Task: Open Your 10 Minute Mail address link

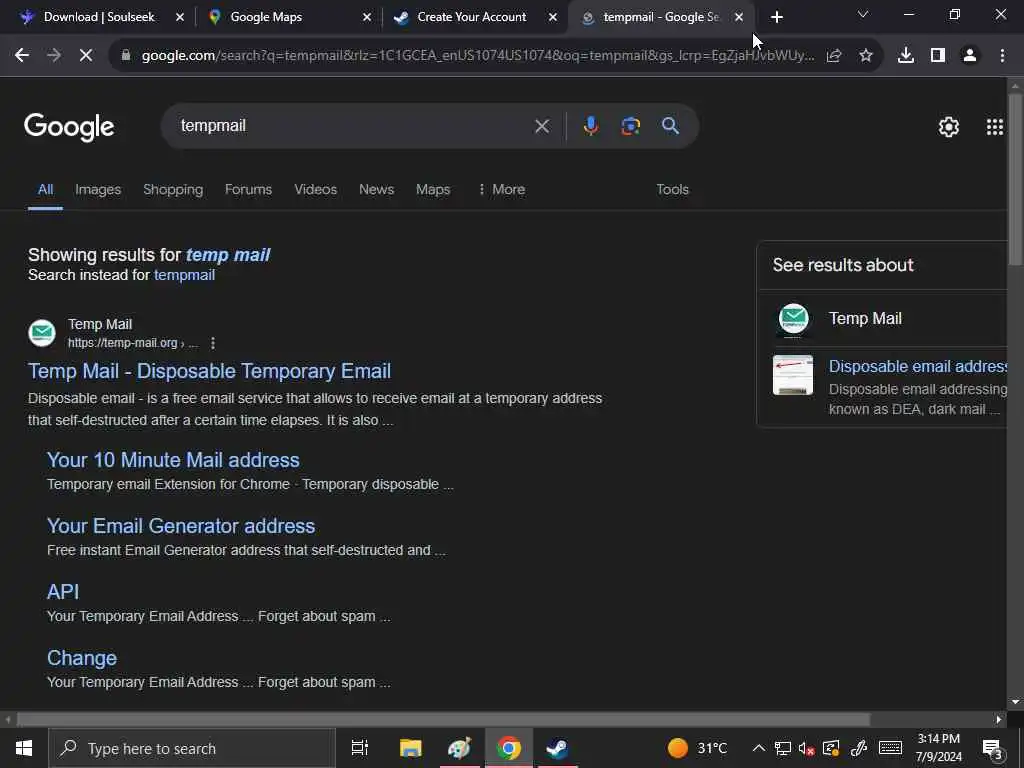Action: coord(173,460)
